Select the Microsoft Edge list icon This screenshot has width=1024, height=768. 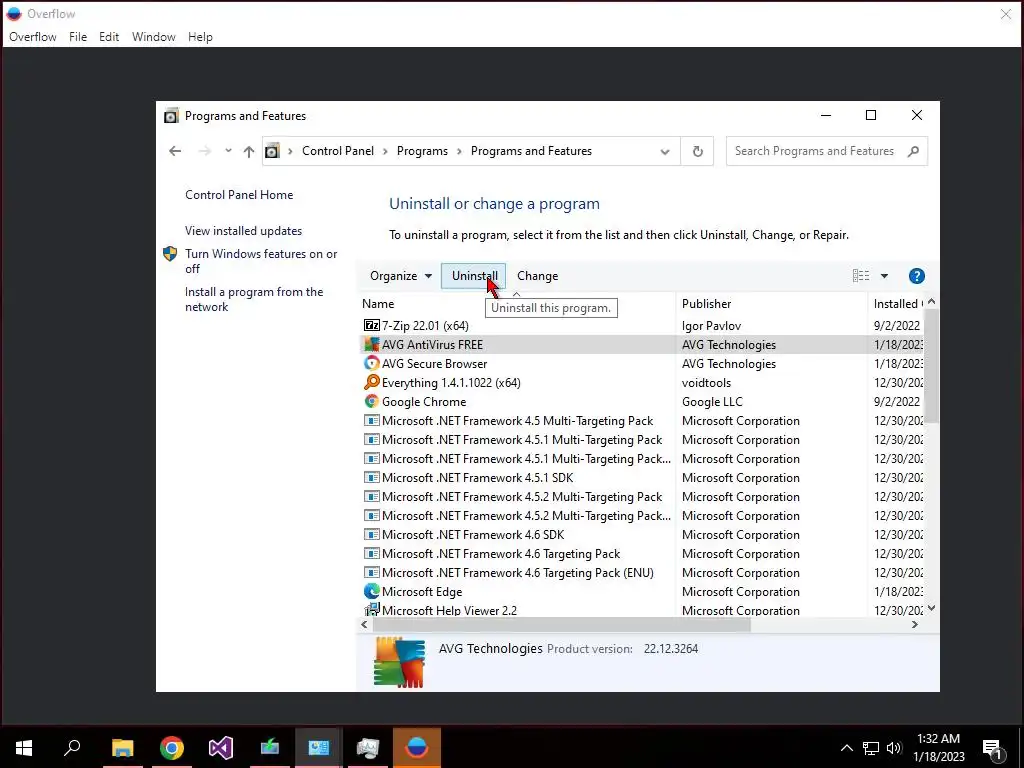click(372, 591)
